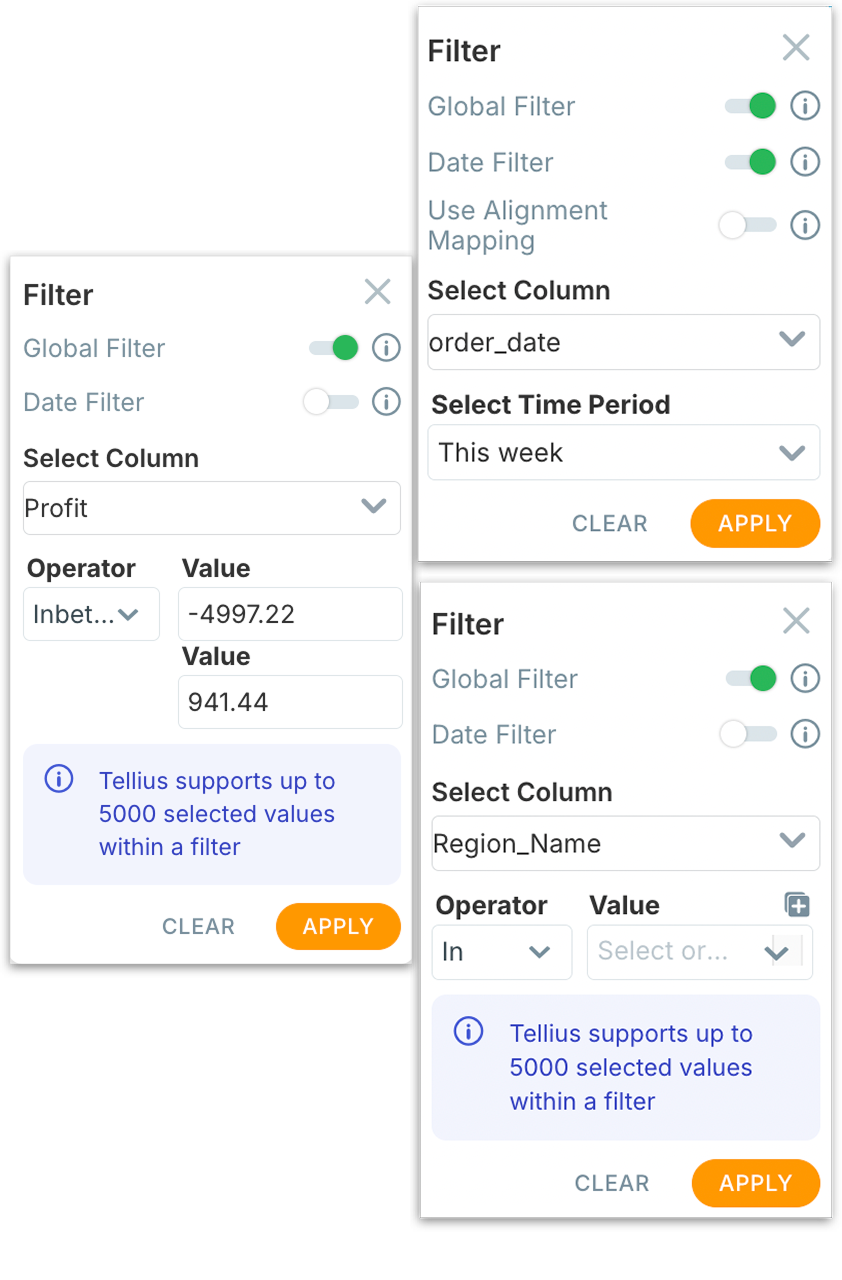The width and height of the screenshot is (842, 1280).
Task: Open the In operator dropdown
Action: pyautogui.click(x=501, y=951)
